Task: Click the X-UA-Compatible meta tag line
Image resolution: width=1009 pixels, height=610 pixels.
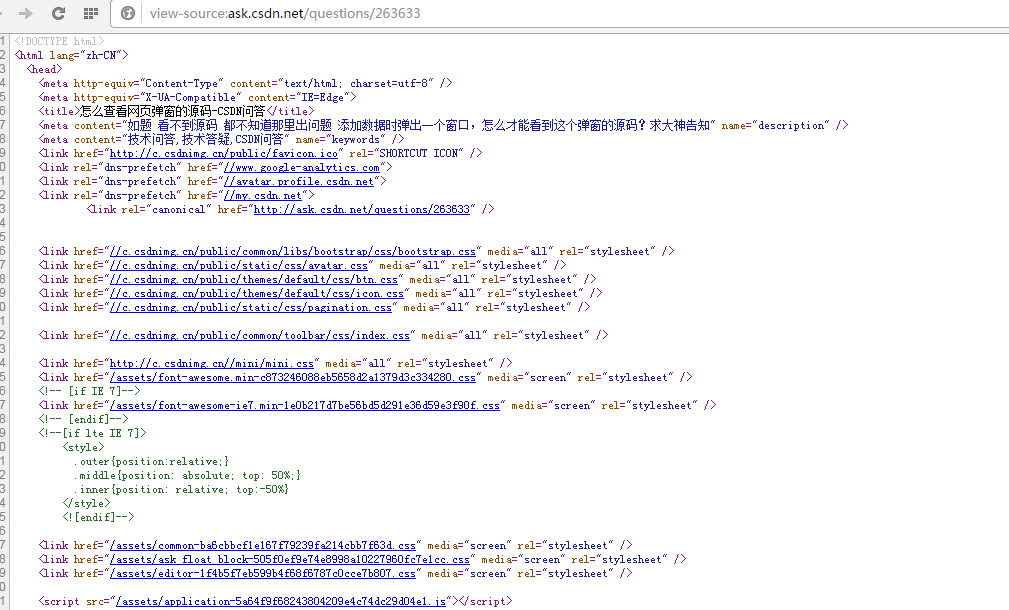Action: [197, 97]
